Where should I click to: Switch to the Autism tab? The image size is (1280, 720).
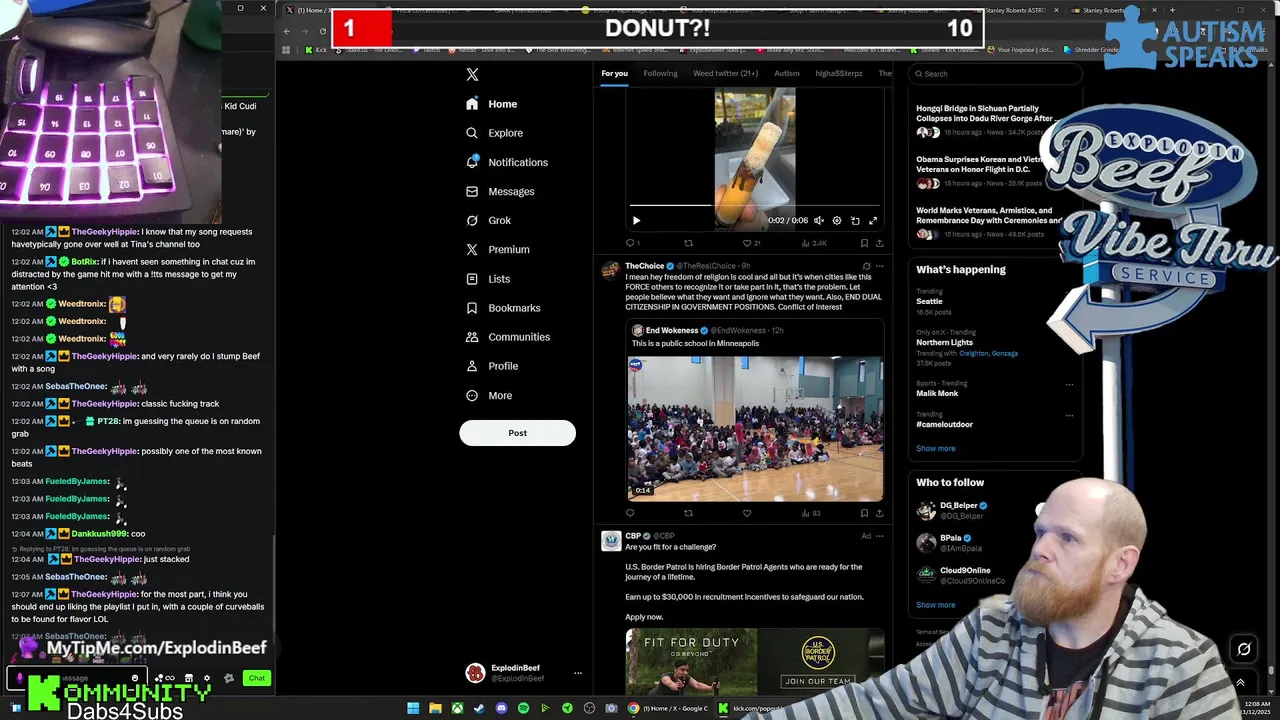[787, 73]
